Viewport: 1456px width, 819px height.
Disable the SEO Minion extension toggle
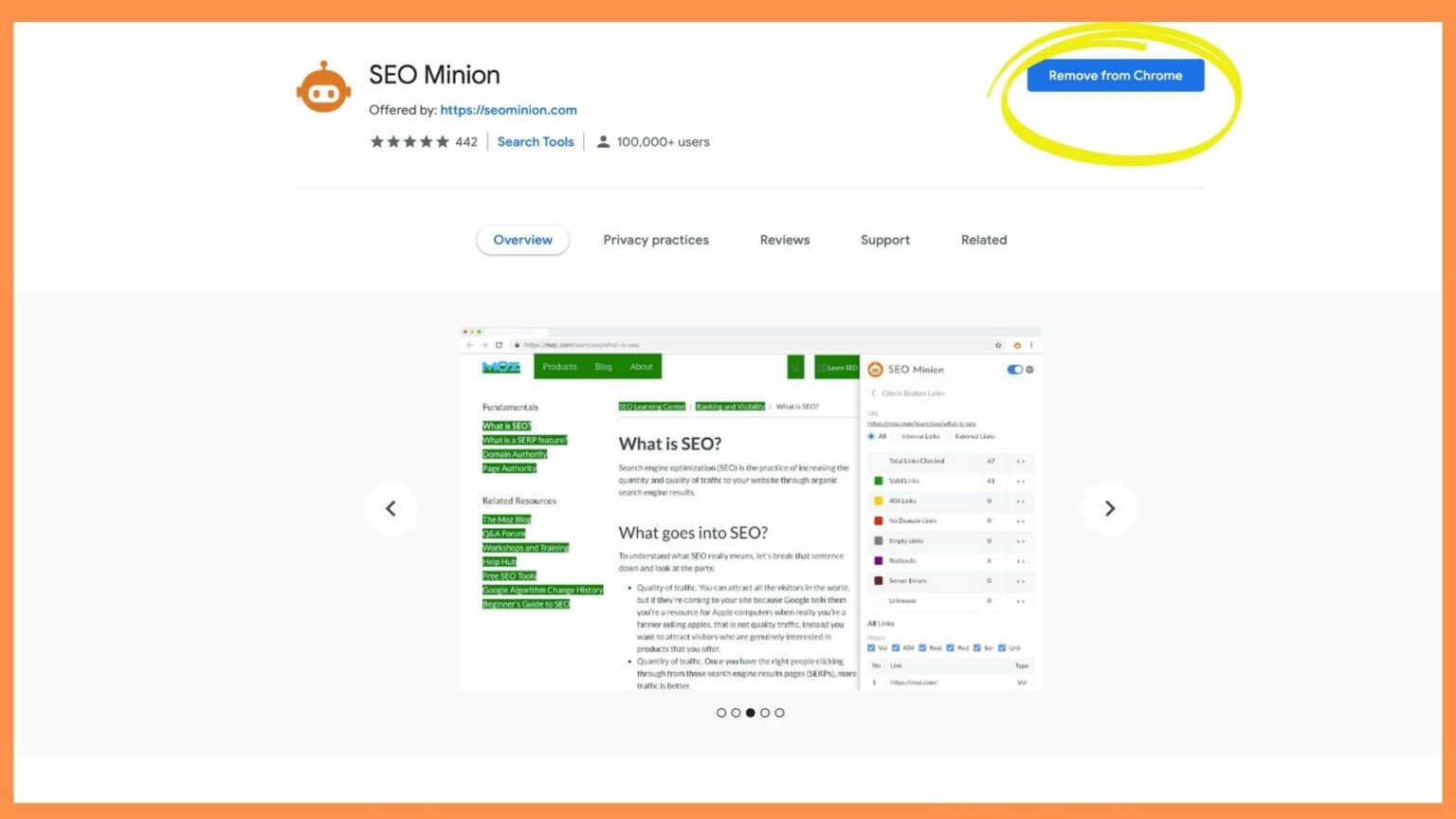[x=1014, y=369]
